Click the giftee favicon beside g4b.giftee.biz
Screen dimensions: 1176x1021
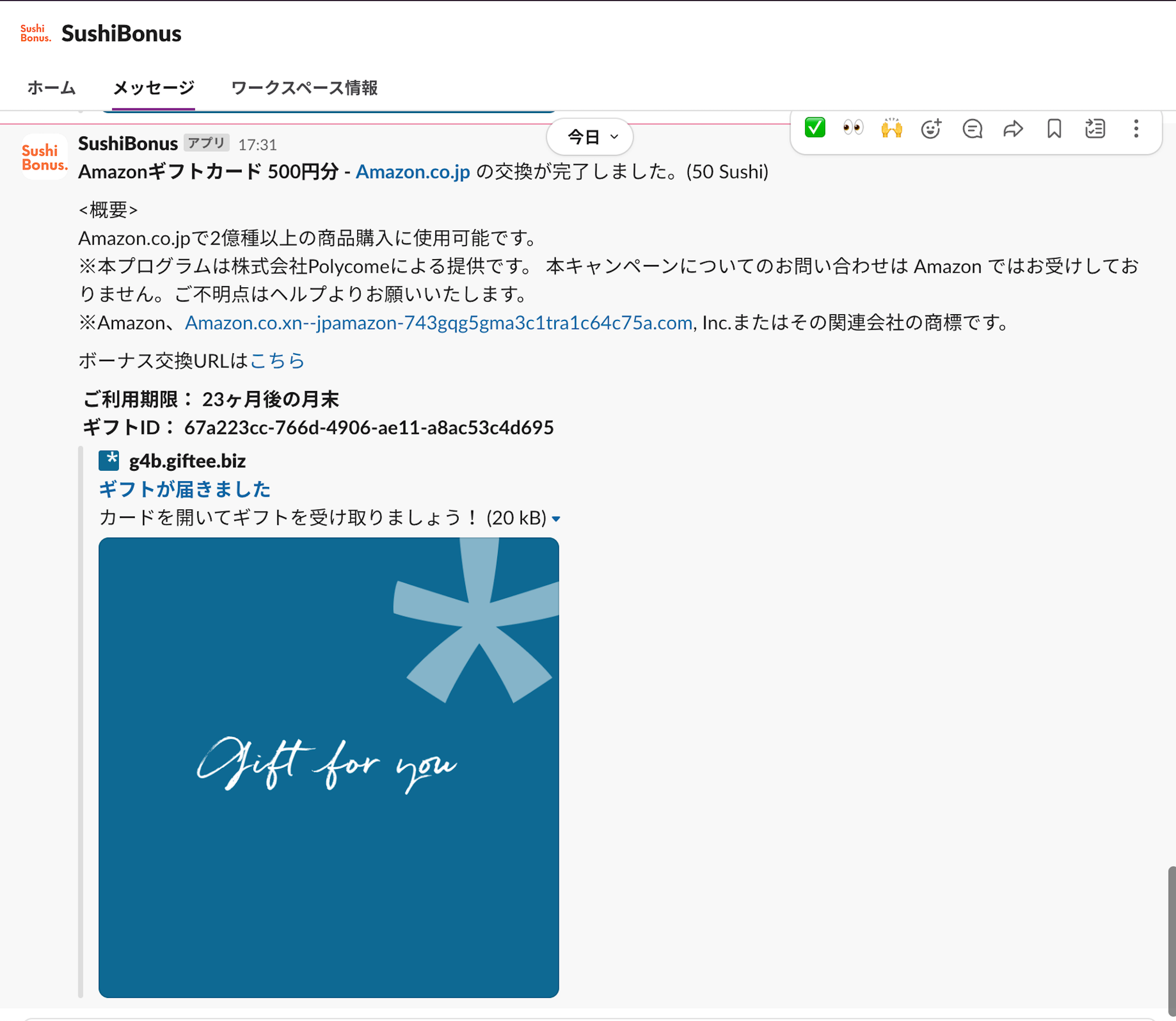[109, 461]
